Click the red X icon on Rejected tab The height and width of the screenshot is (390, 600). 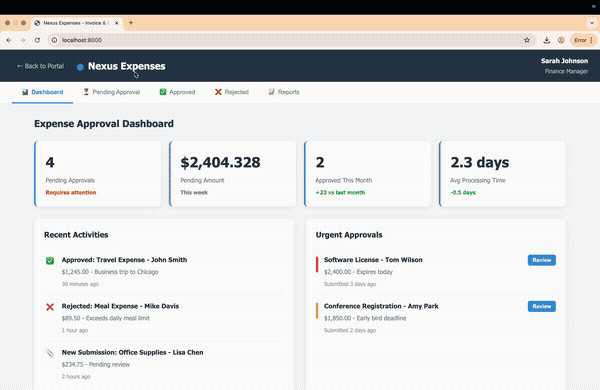(218, 92)
